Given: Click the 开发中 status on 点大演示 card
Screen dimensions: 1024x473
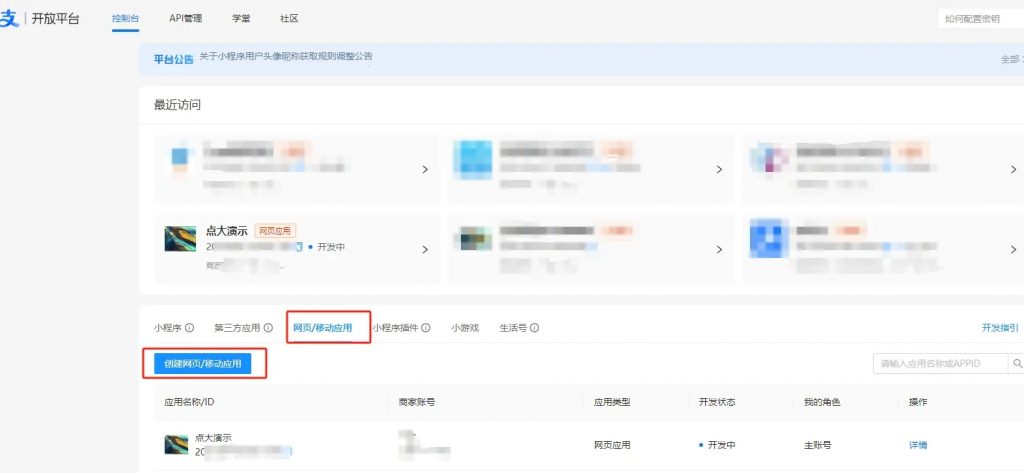Looking at the screenshot, I should [327, 248].
